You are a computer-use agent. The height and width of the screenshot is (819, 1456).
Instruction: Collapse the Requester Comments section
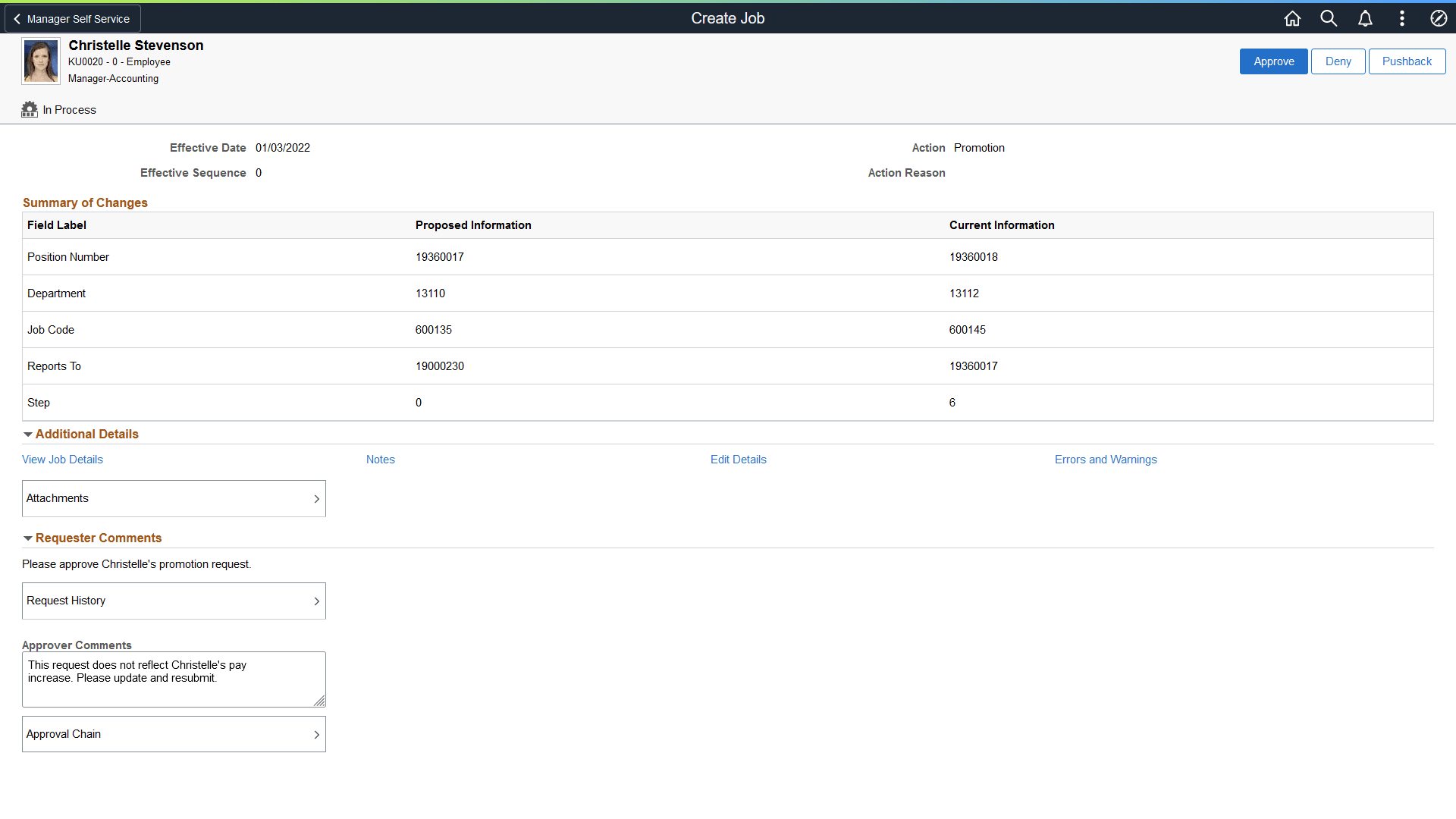tap(28, 538)
